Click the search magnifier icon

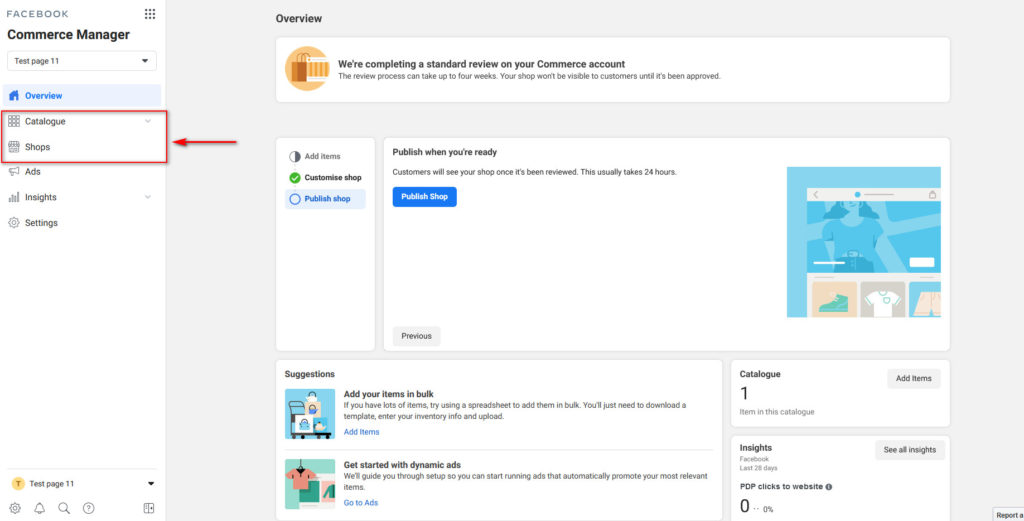pos(64,508)
